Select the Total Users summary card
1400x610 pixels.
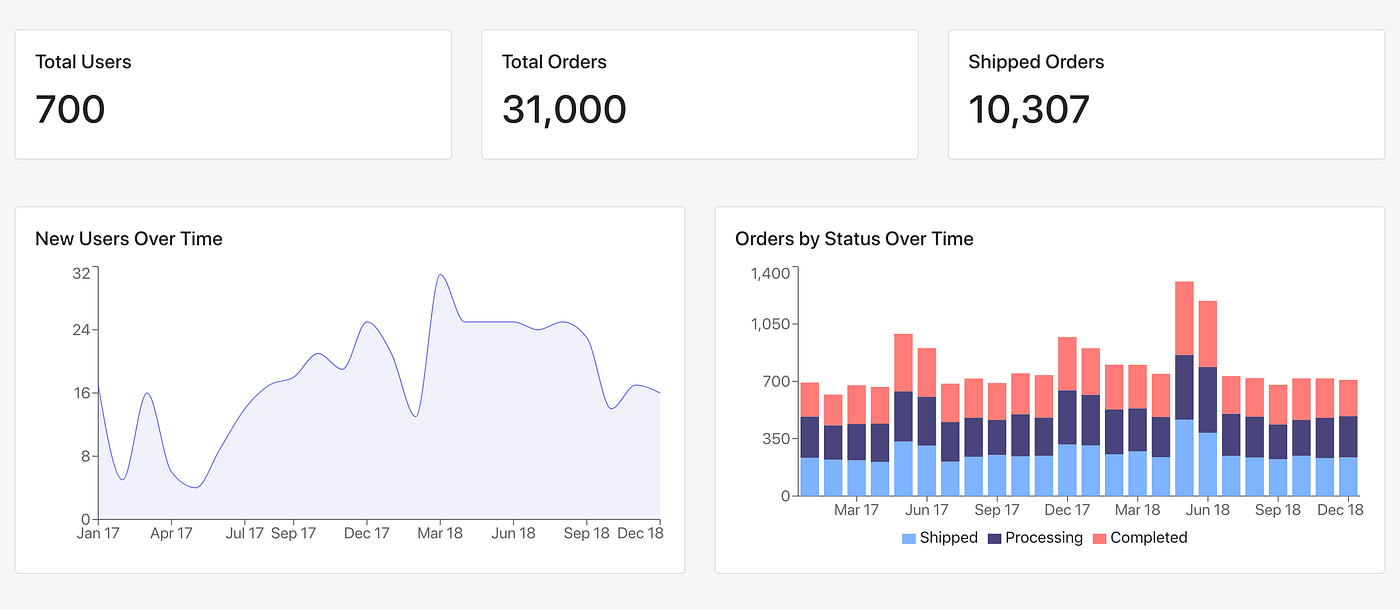[233, 94]
